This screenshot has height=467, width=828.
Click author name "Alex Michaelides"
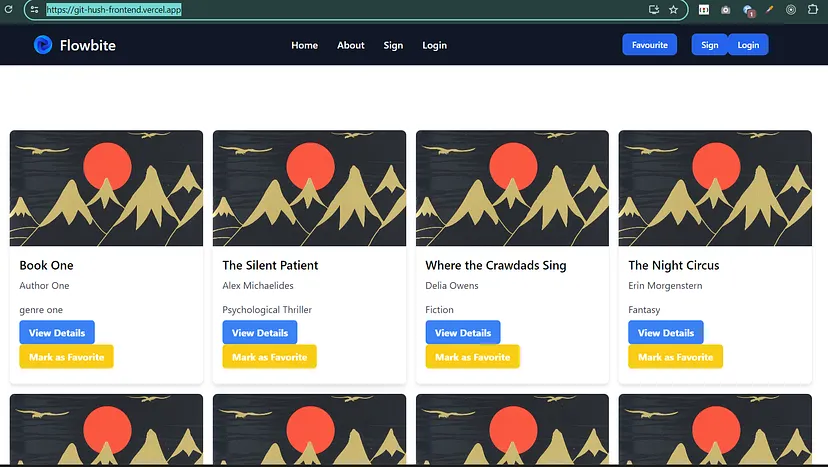point(258,286)
